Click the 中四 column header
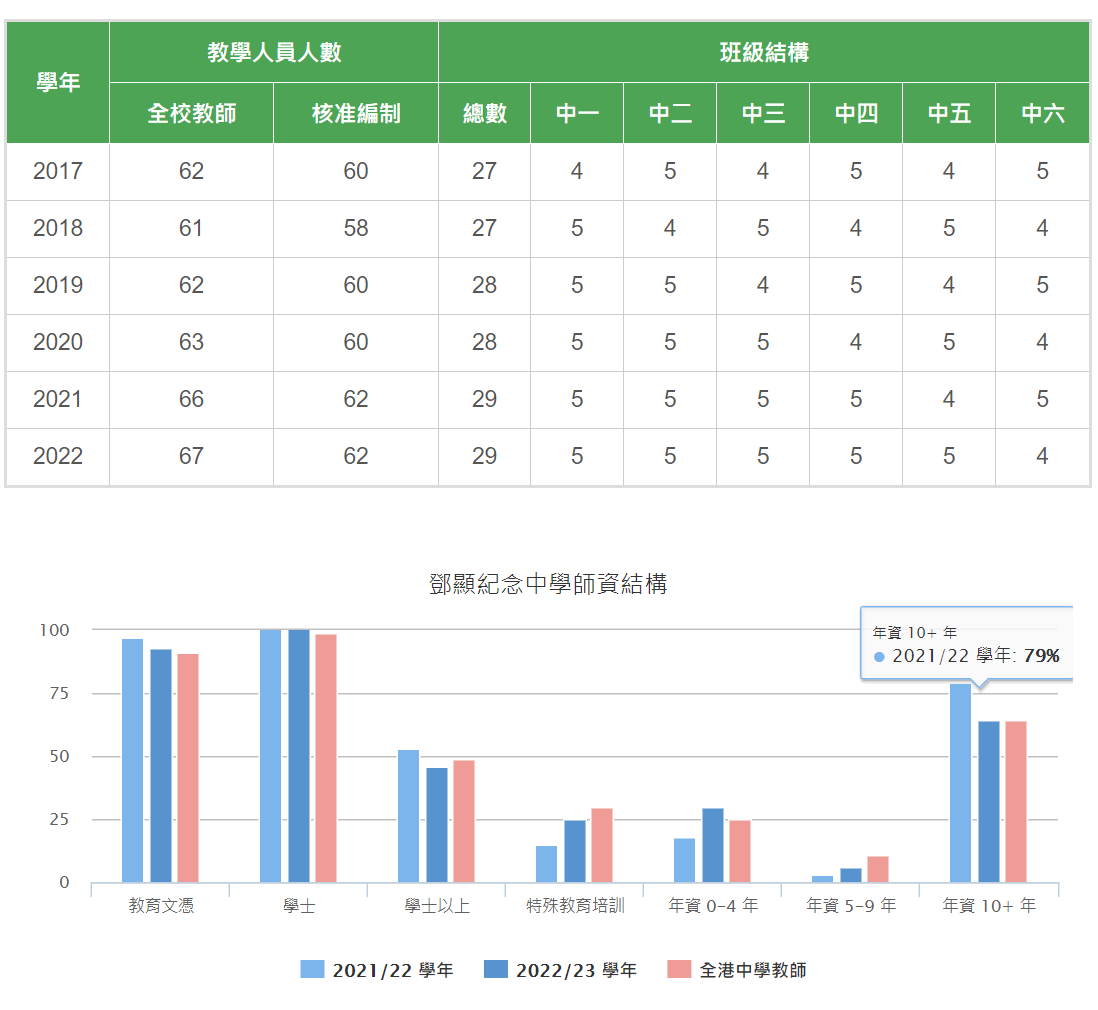Viewport: 1098px width, 1010px height. pyautogui.click(x=856, y=113)
